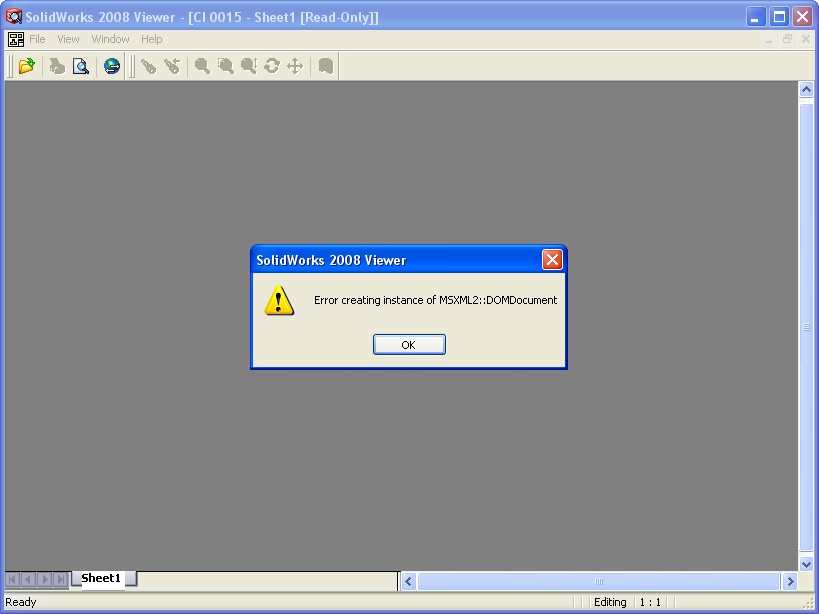Click the inner document close X

click(805, 39)
